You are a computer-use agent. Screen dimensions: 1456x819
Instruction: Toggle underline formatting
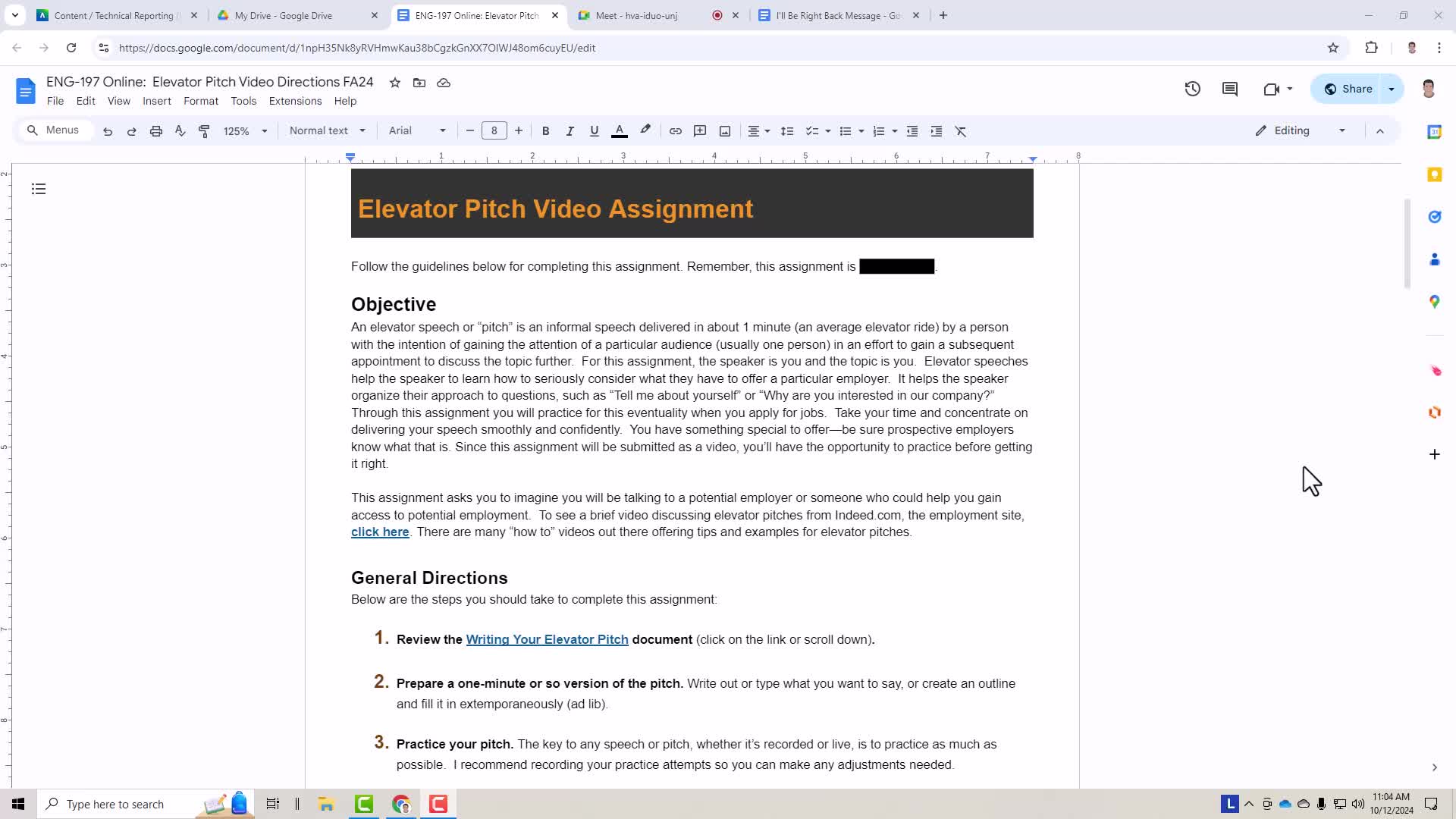tap(594, 131)
